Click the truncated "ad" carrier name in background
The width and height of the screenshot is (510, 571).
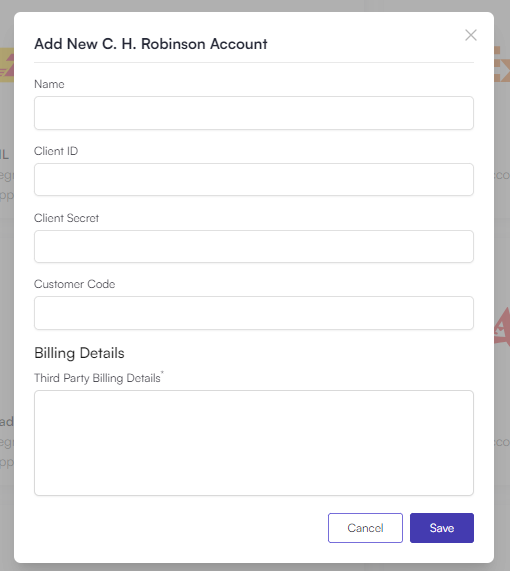[x=7, y=421]
